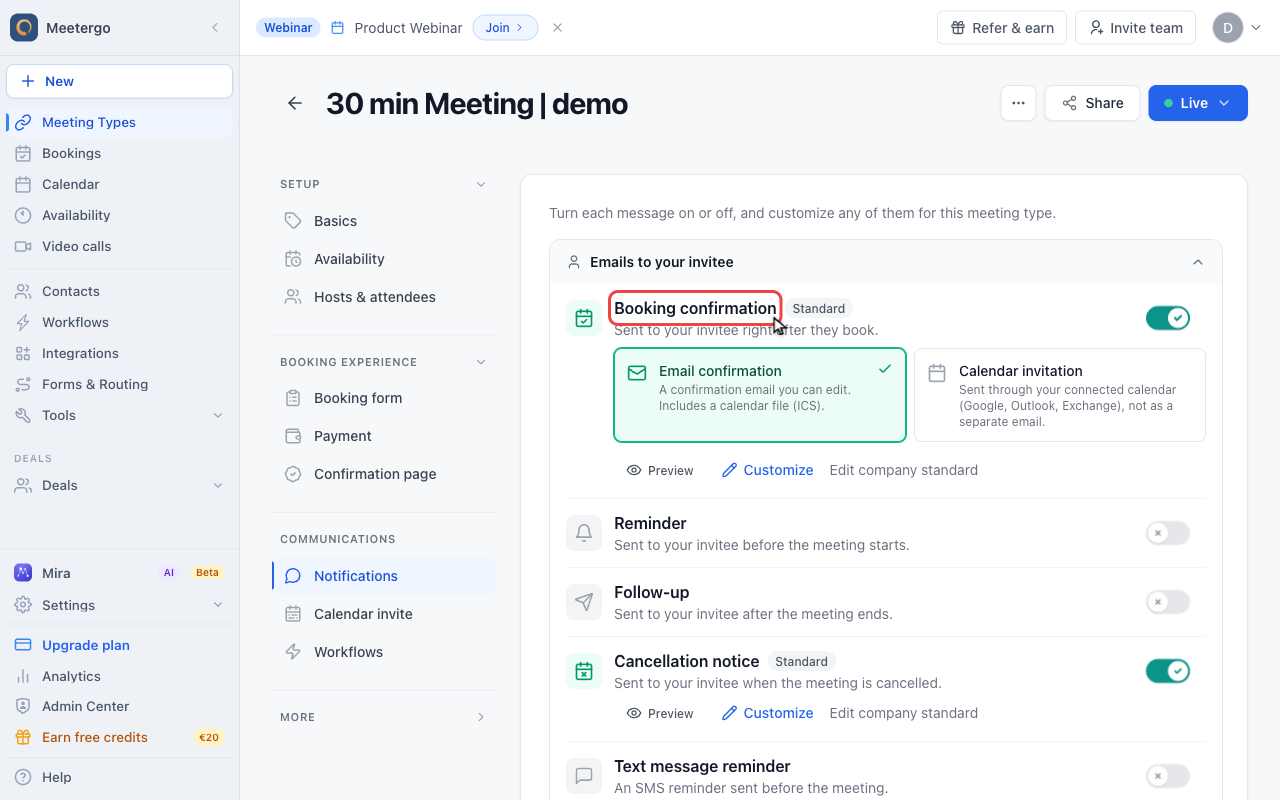The image size is (1280, 800).
Task: Join the Product Webinar
Action: point(505,28)
